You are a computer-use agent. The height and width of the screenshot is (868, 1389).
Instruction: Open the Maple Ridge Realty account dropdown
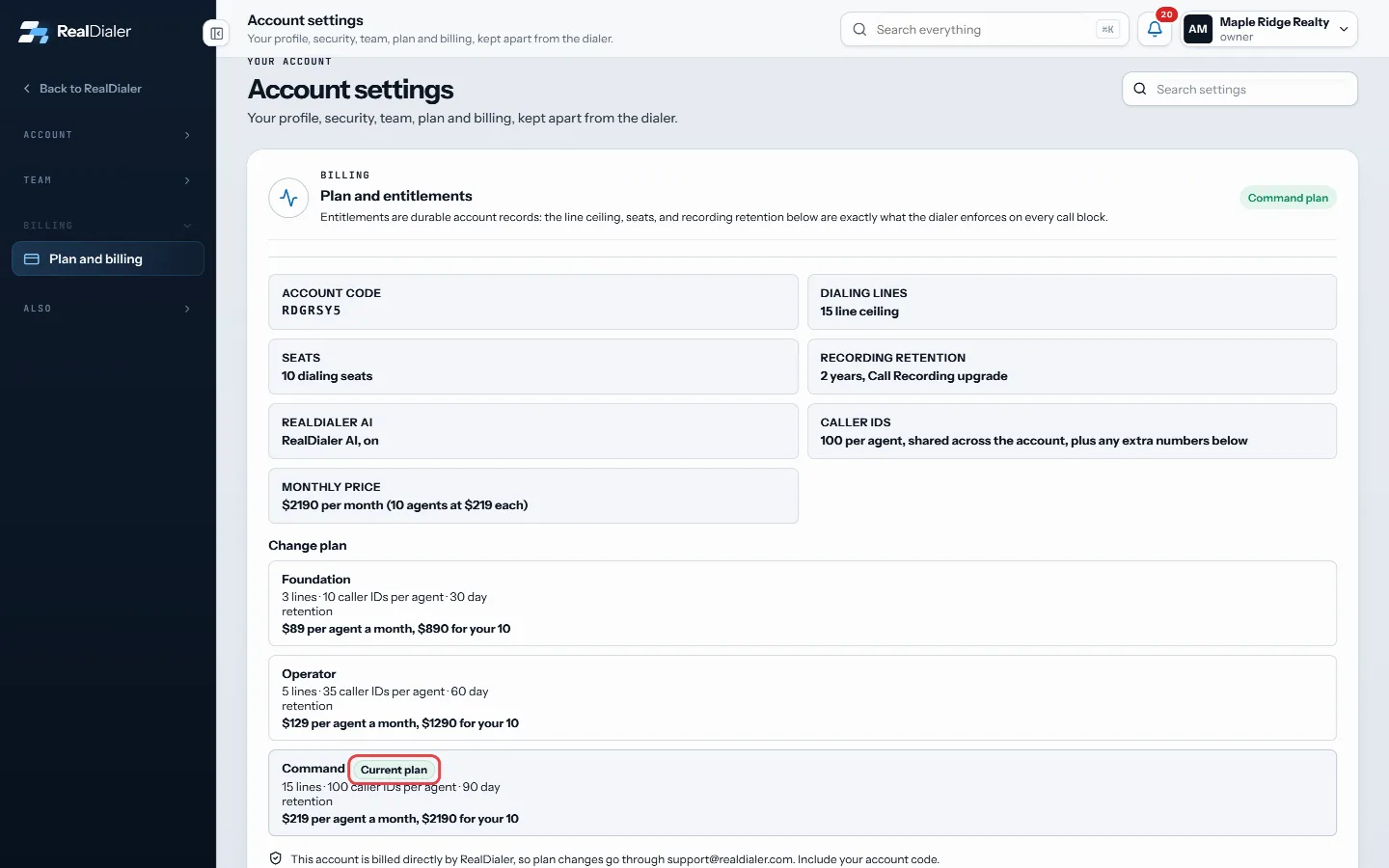point(1269,29)
